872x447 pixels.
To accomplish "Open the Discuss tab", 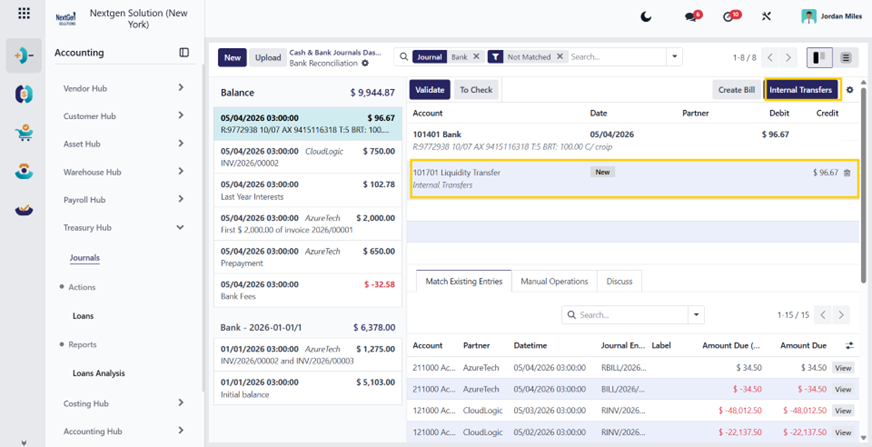I will tap(620, 281).
